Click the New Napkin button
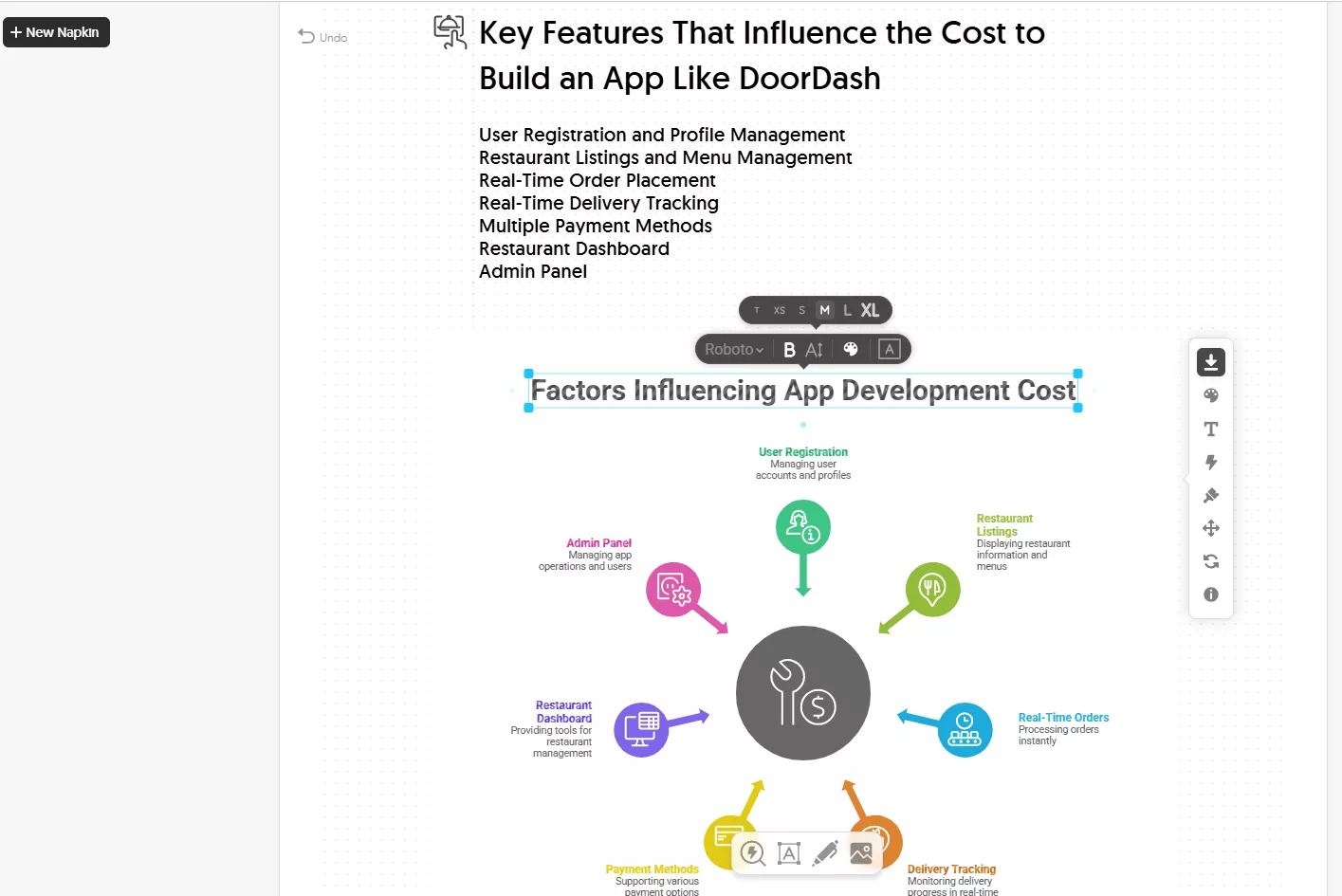Image resolution: width=1342 pixels, height=896 pixels. [x=56, y=31]
